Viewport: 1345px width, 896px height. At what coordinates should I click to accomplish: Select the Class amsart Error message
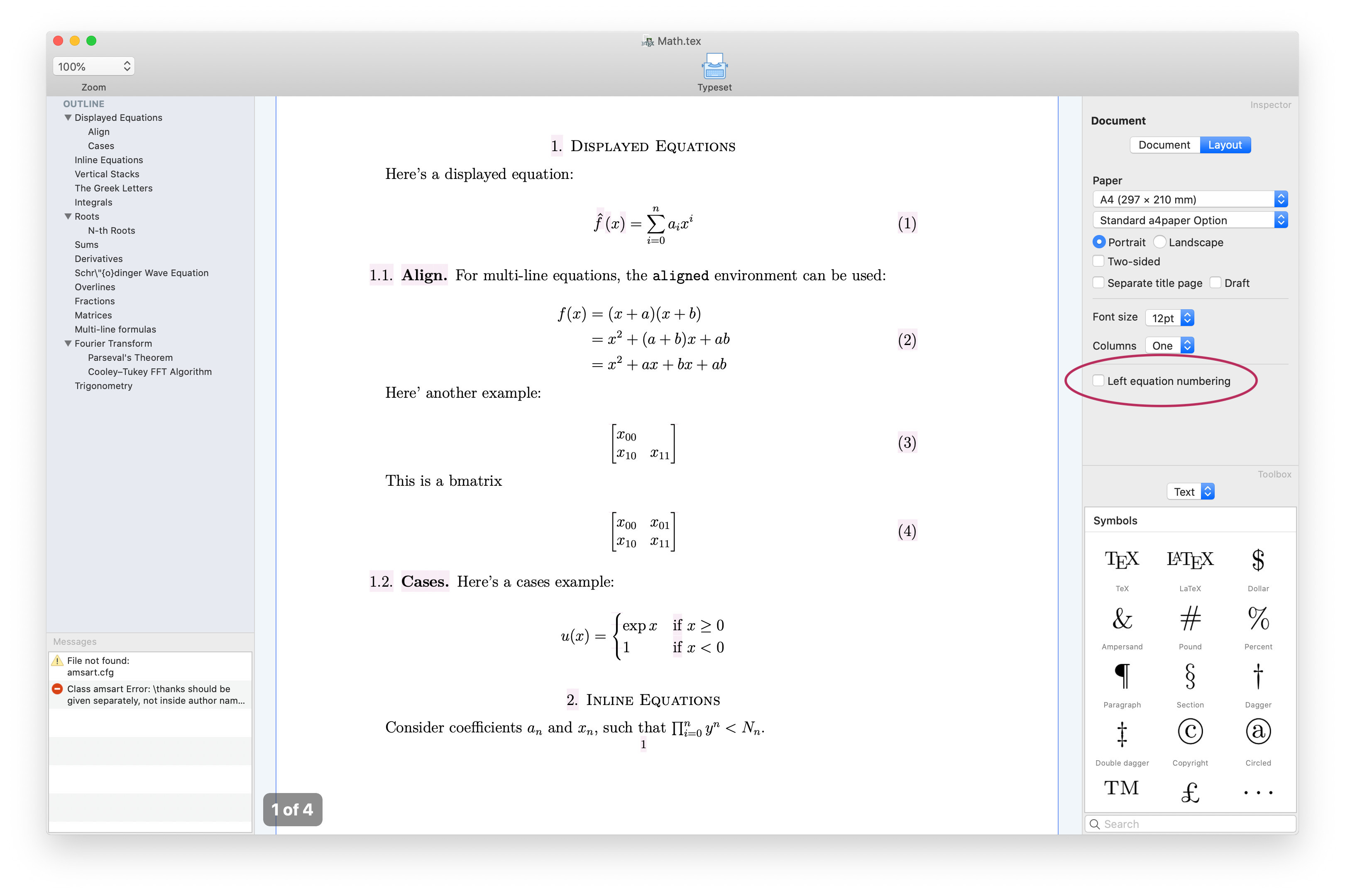(x=150, y=695)
